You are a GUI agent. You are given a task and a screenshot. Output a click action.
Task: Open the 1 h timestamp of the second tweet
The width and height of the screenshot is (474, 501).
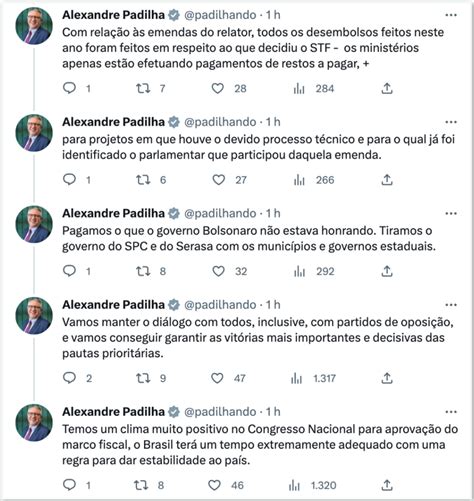273,122
